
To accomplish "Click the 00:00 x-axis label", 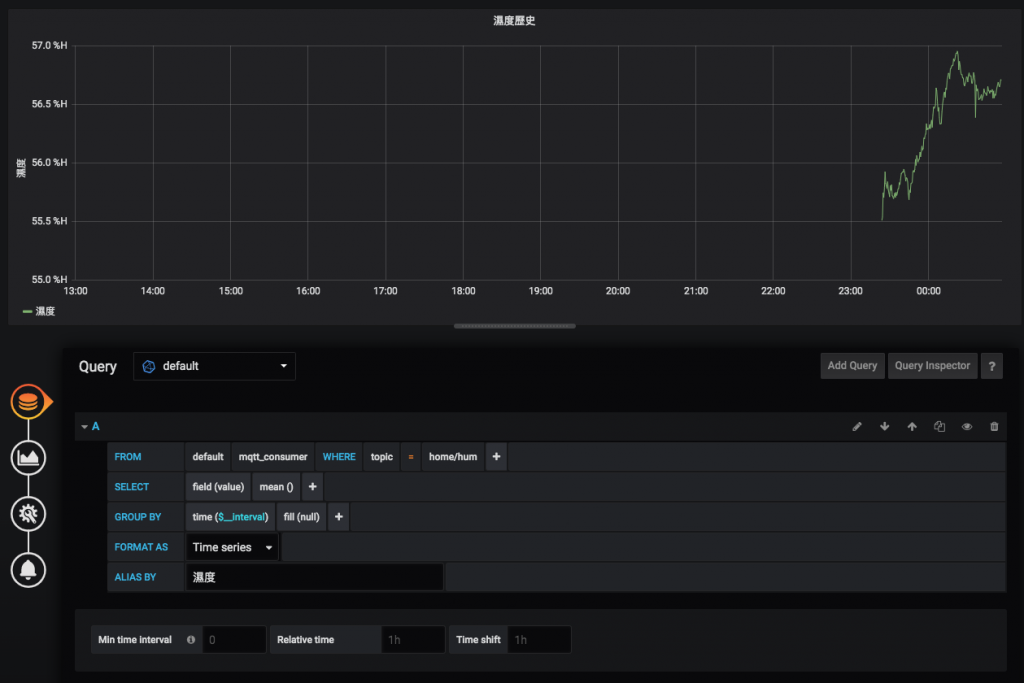I will pos(928,291).
